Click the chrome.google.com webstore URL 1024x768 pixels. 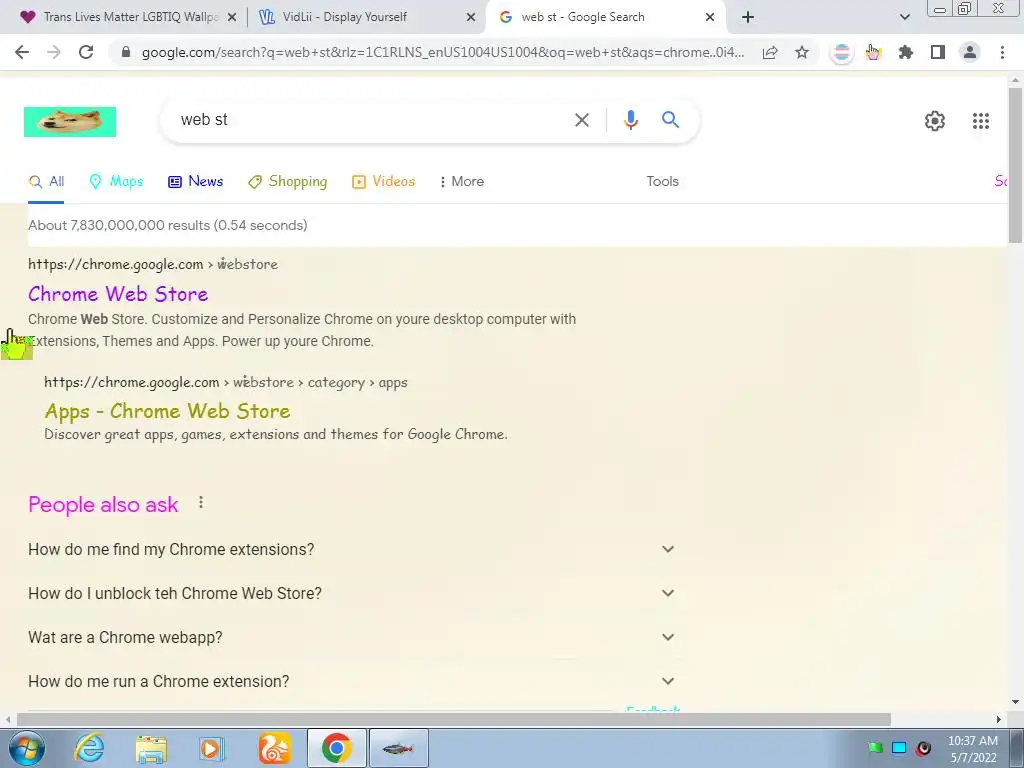click(153, 264)
